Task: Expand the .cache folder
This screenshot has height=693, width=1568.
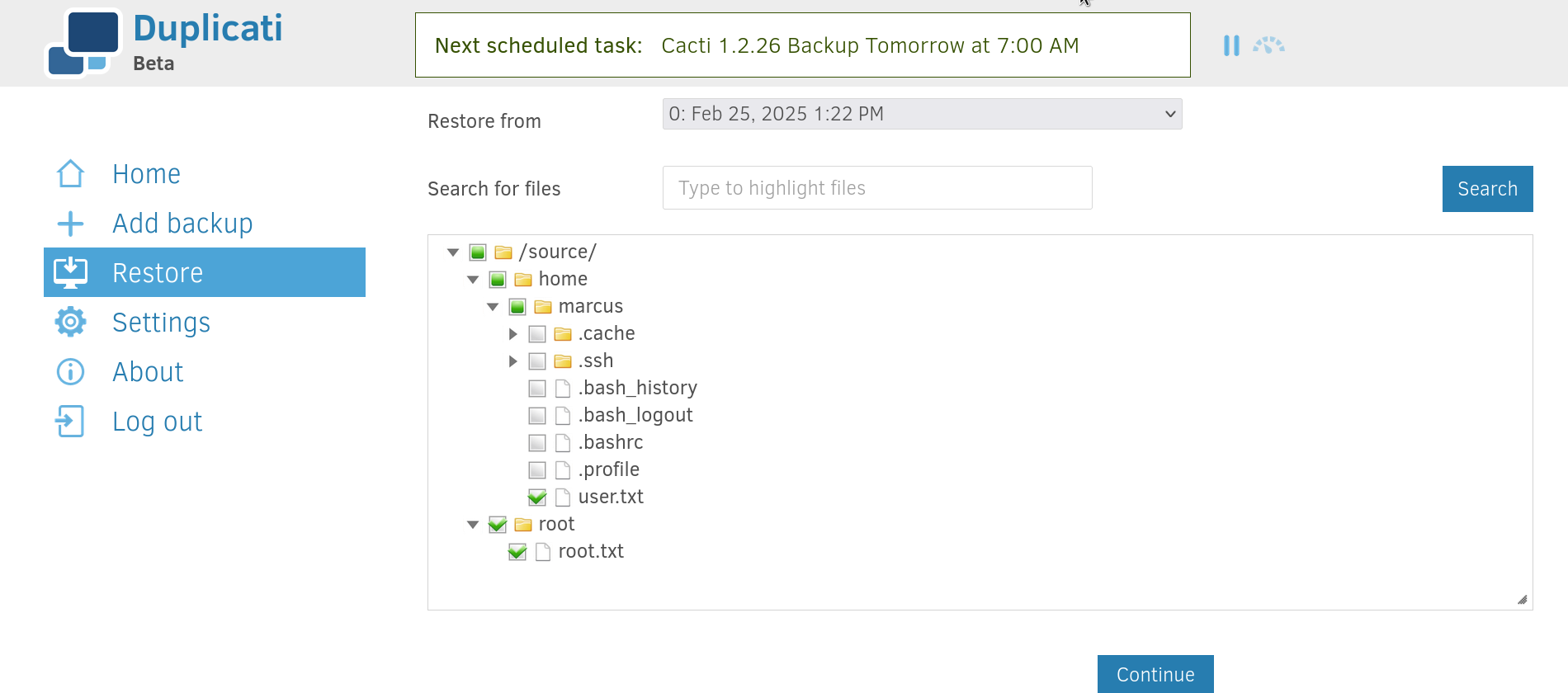Action: click(x=512, y=334)
